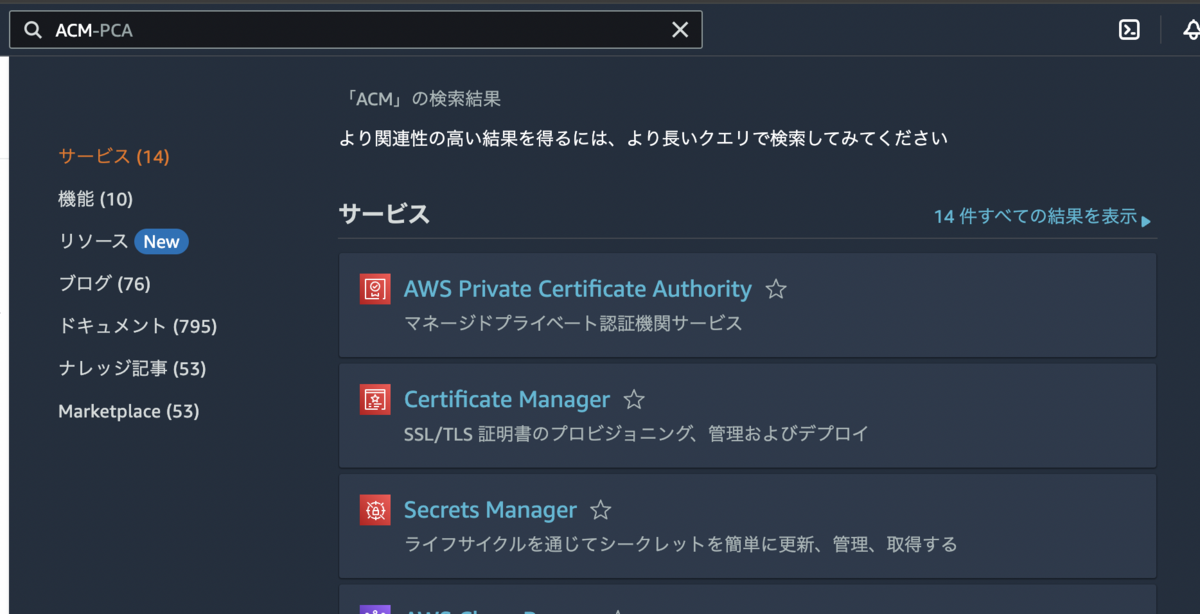1200x614 pixels.
Task: Click the Certificate Manager service icon
Action: coord(375,399)
